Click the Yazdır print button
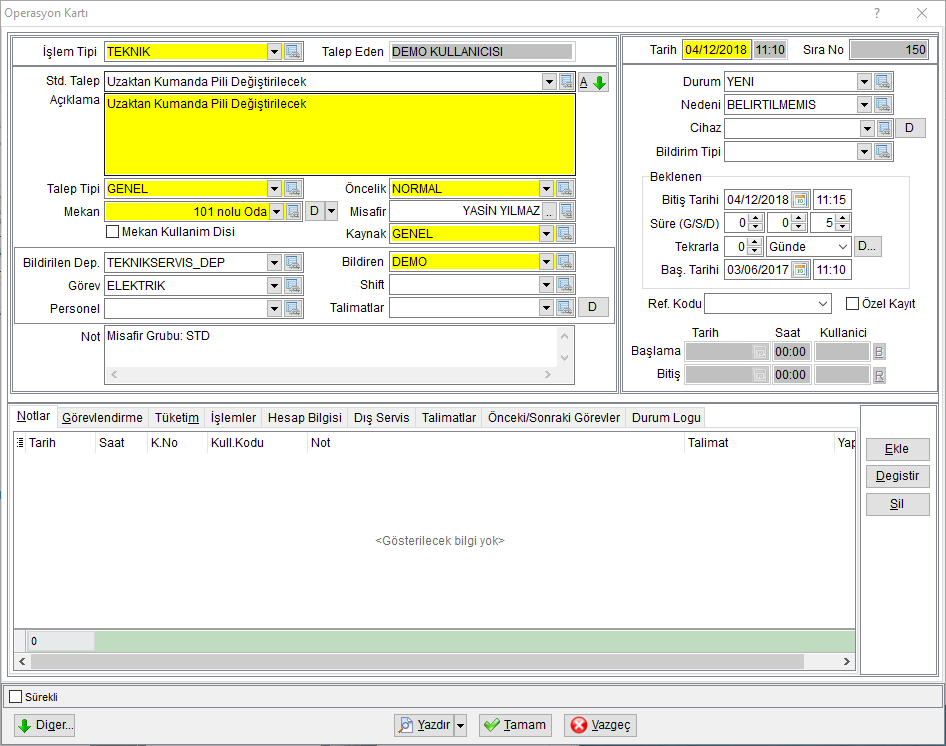This screenshot has height=746, width=946. coord(425,725)
